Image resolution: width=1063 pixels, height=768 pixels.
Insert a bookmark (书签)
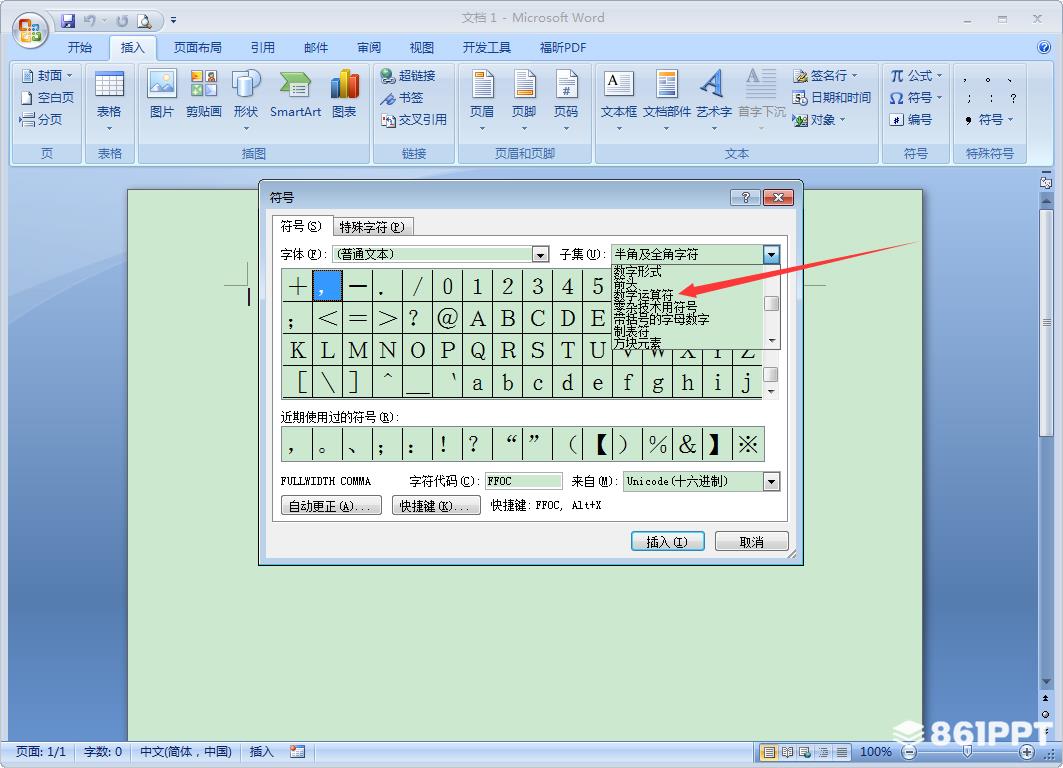pos(401,98)
